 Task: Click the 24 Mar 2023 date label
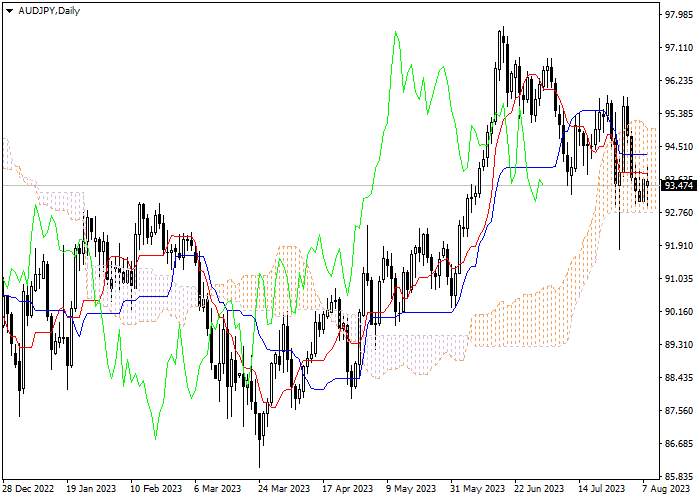coord(284,489)
